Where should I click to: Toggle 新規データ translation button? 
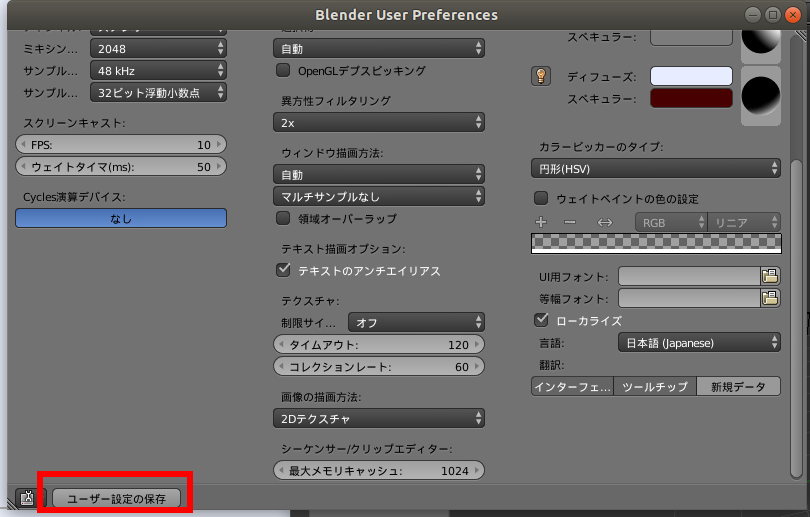coord(739,386)
